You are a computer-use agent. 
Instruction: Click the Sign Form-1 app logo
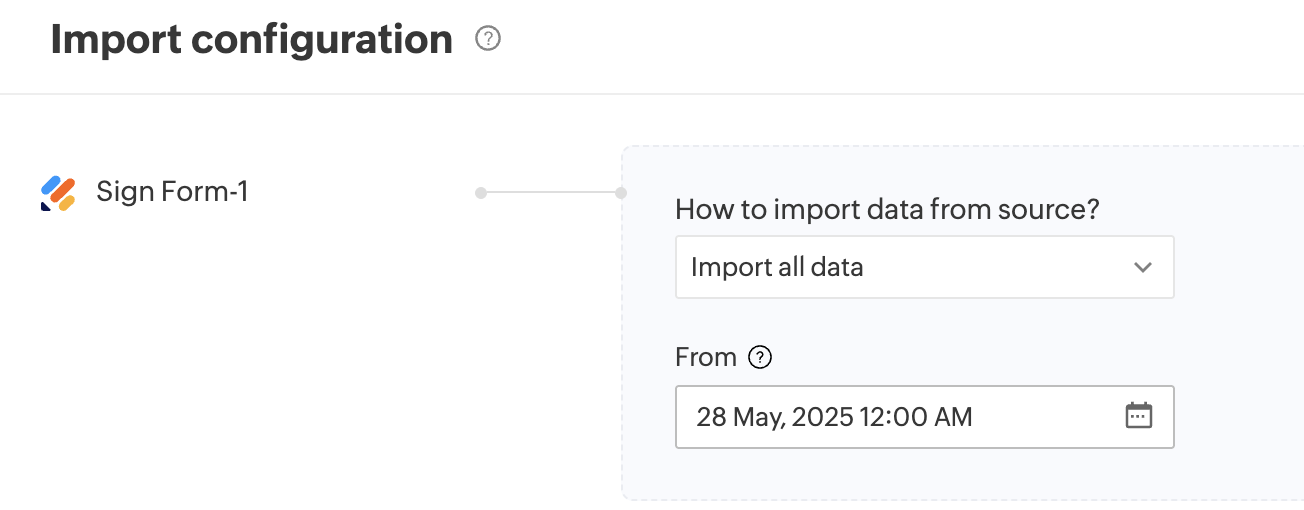58,193
